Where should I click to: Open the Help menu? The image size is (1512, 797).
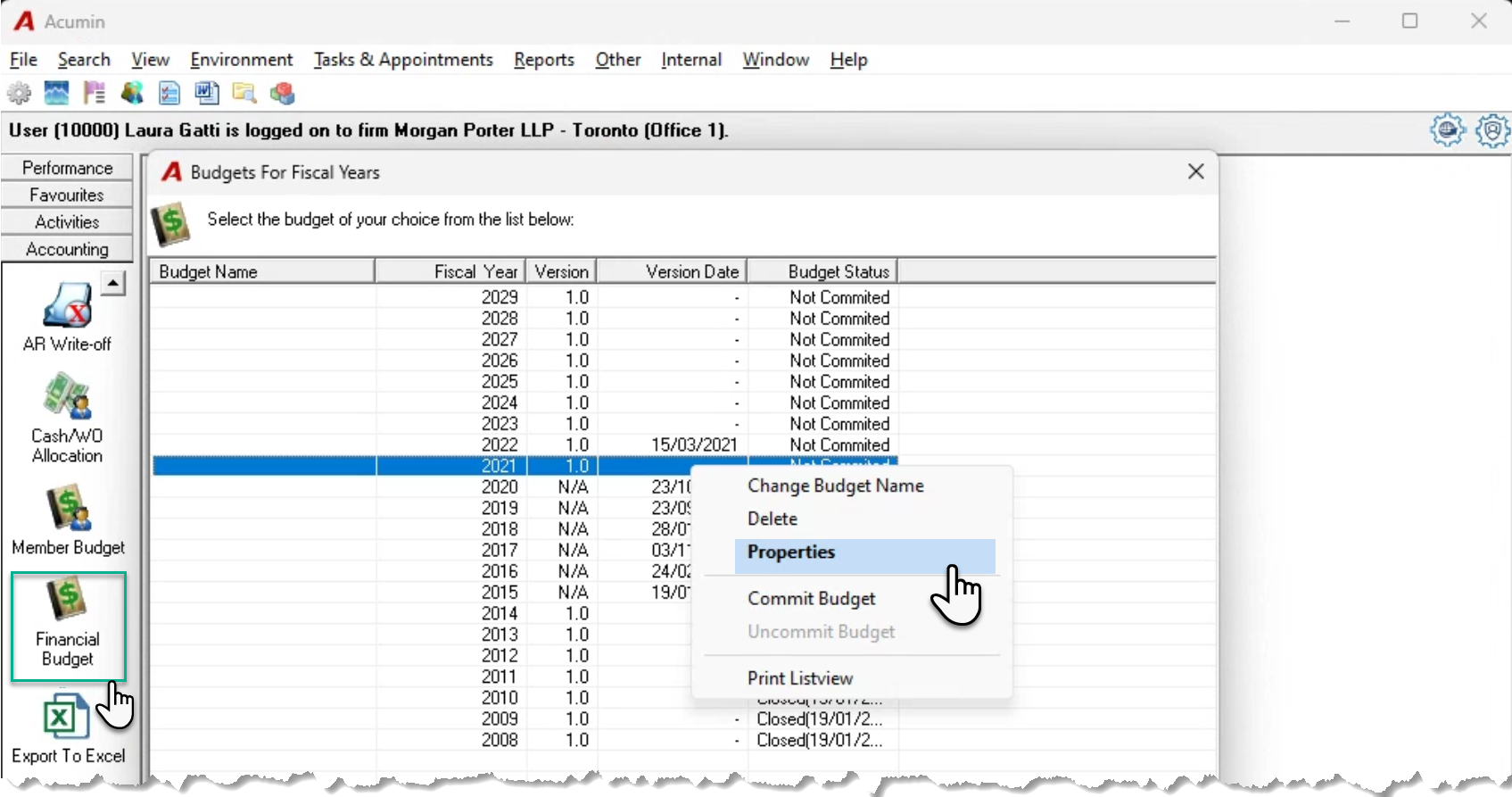tap(848, 60)
